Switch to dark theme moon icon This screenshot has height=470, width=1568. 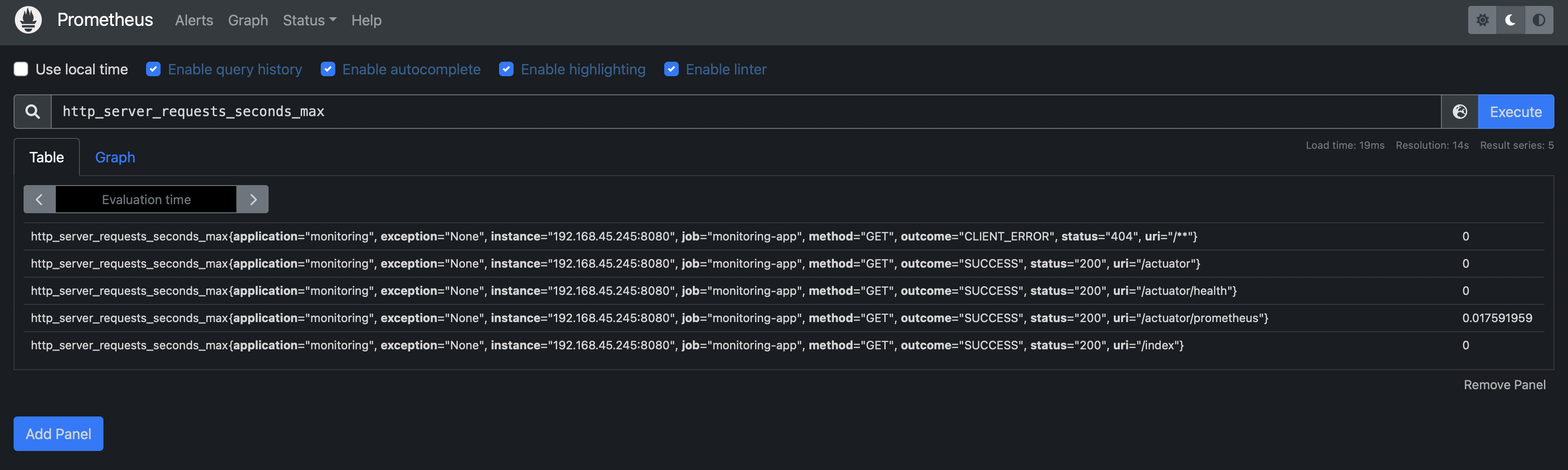click(x=1510, y=20)
